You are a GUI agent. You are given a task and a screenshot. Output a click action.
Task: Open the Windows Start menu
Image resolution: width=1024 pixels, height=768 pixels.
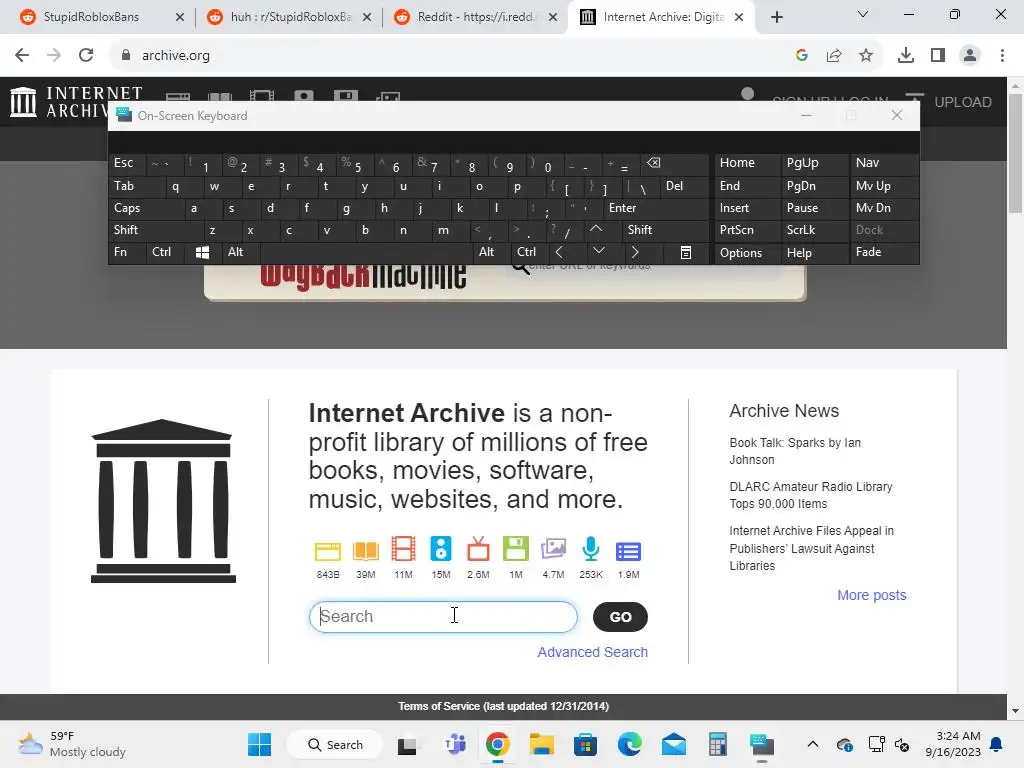[259, 744]
